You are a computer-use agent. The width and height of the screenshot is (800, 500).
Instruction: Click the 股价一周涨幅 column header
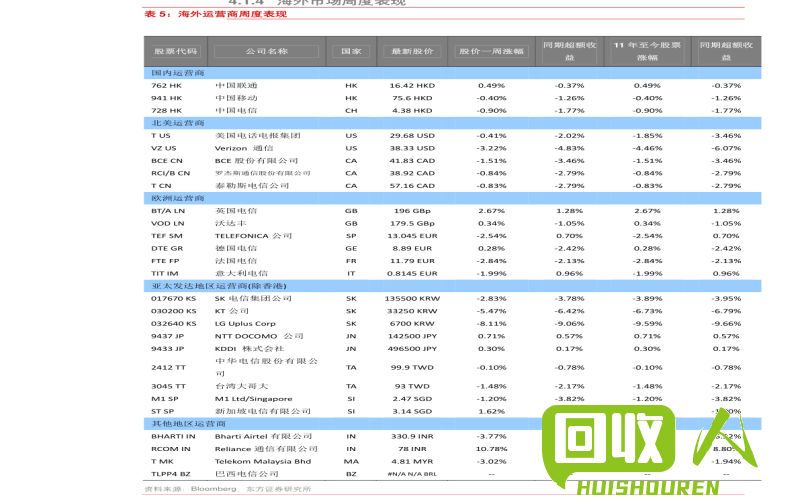click(491, 52)
